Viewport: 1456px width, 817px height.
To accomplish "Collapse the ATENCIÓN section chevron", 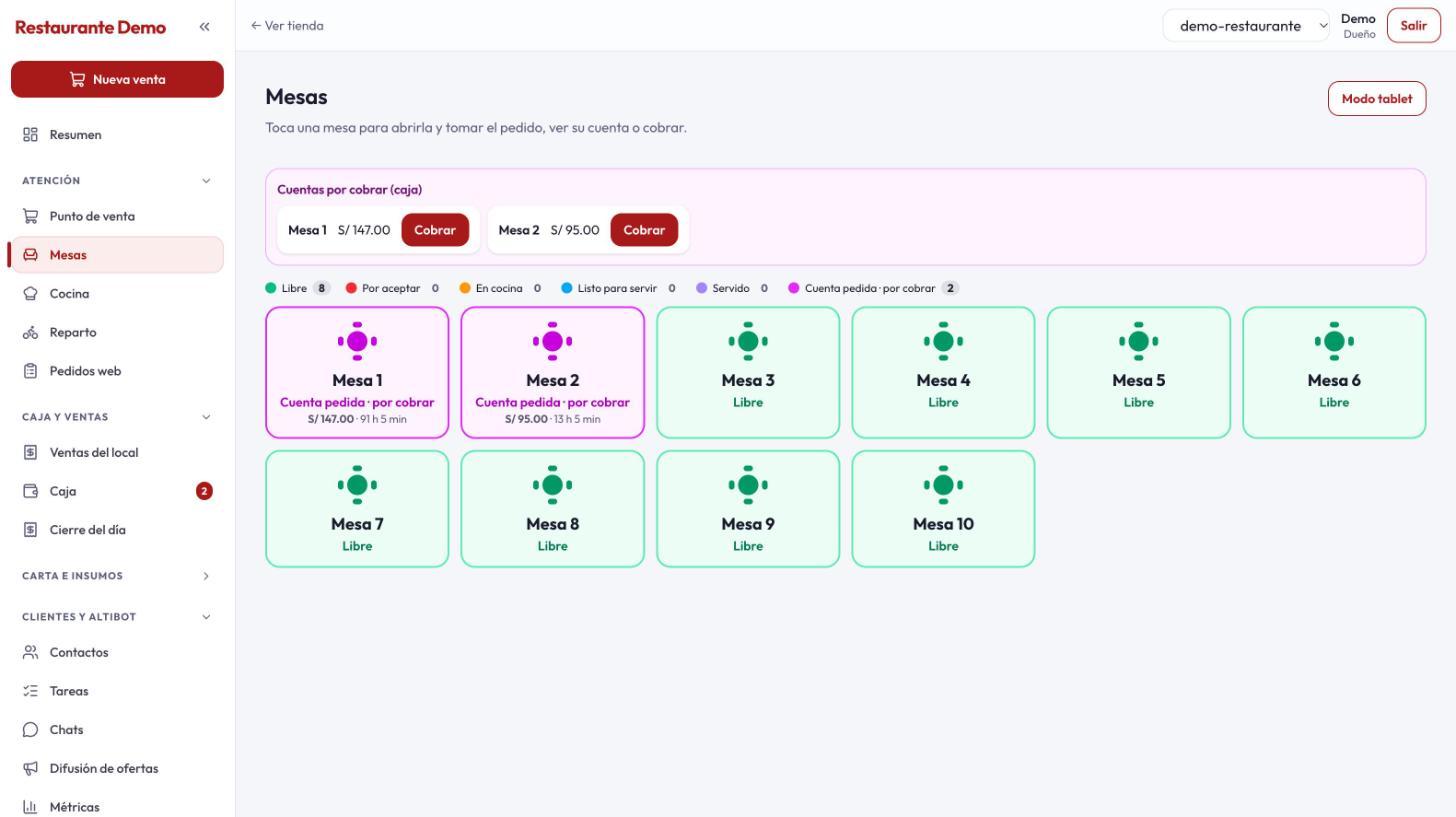I will (x=206, y=181).
